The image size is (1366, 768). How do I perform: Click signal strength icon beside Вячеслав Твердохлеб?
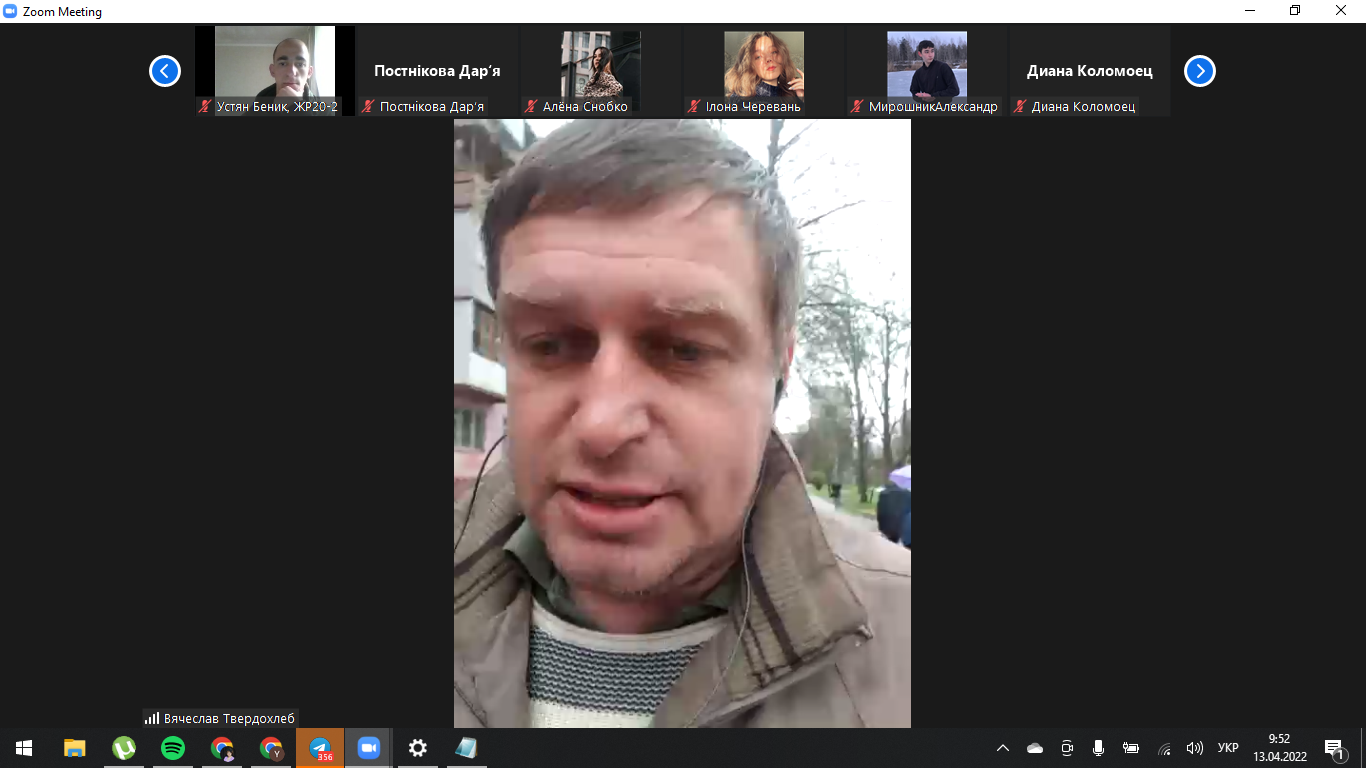coord(152,718)
